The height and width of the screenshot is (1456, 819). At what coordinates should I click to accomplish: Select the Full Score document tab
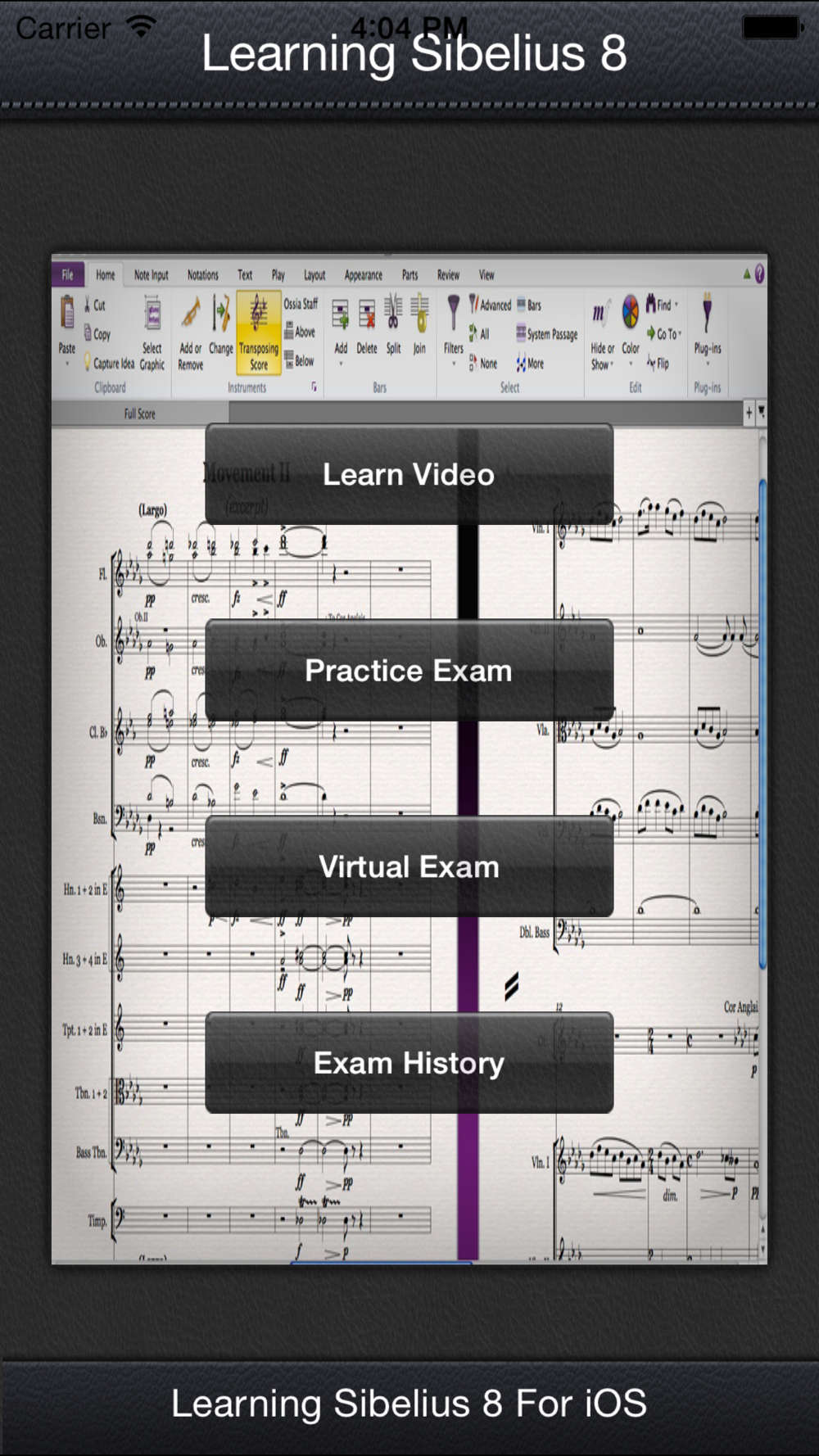point(140,414)
